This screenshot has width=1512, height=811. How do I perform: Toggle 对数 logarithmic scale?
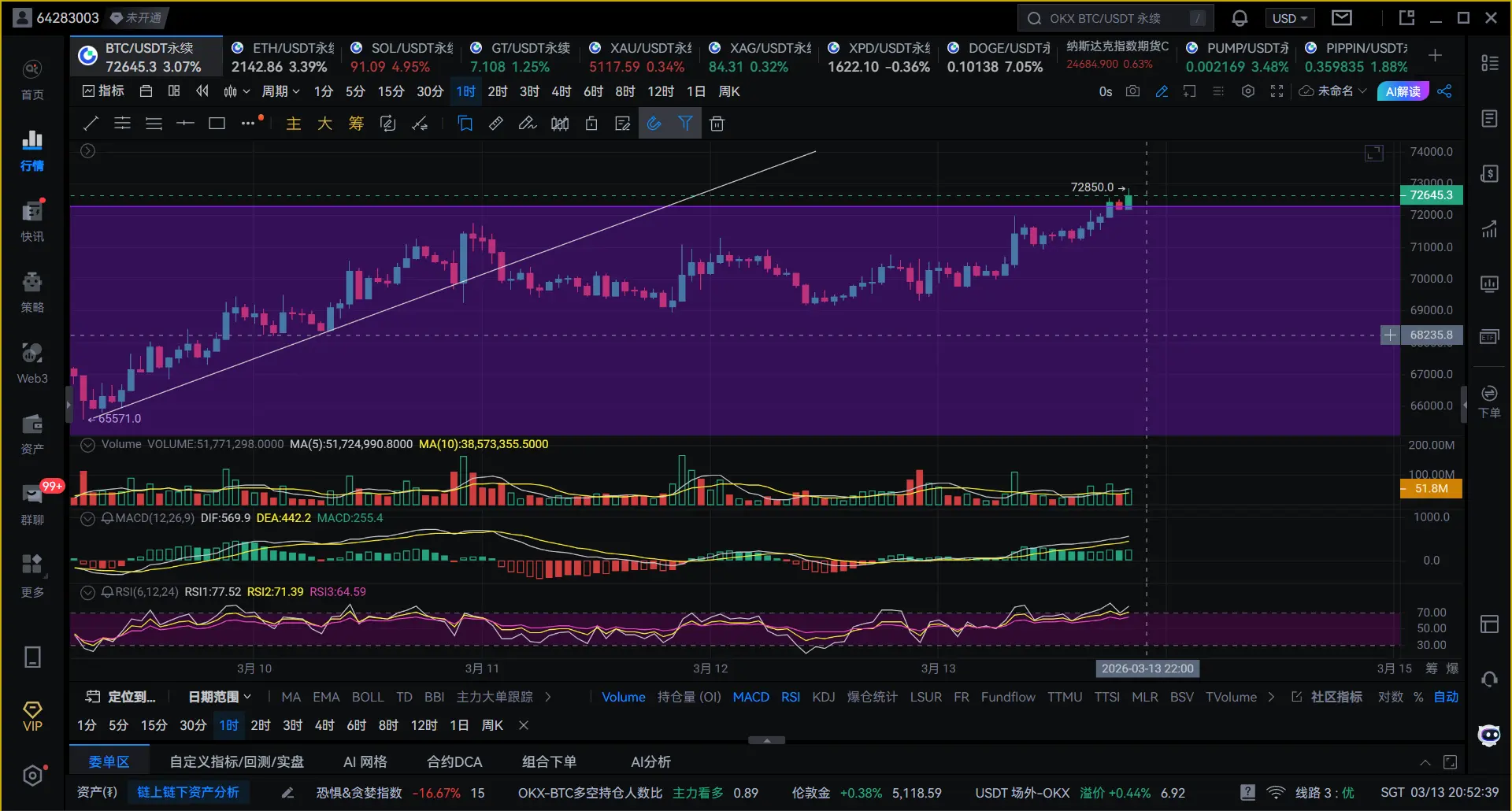[1391, 697]
